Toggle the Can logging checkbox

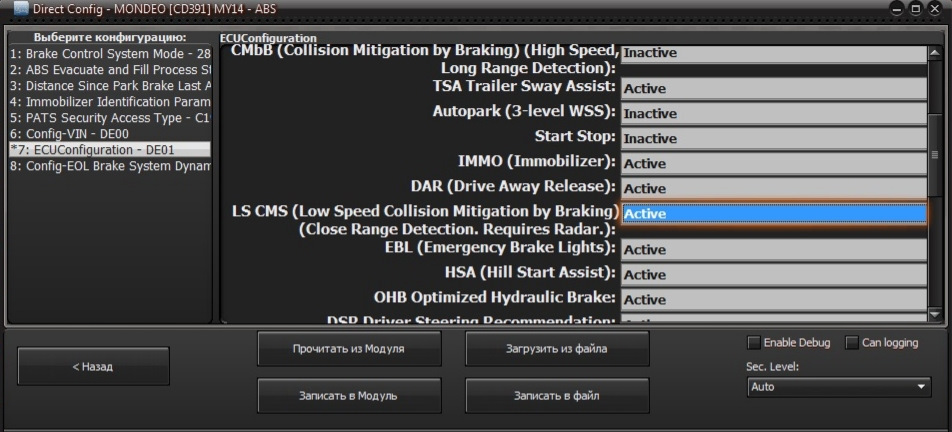(x=852, y=343)
